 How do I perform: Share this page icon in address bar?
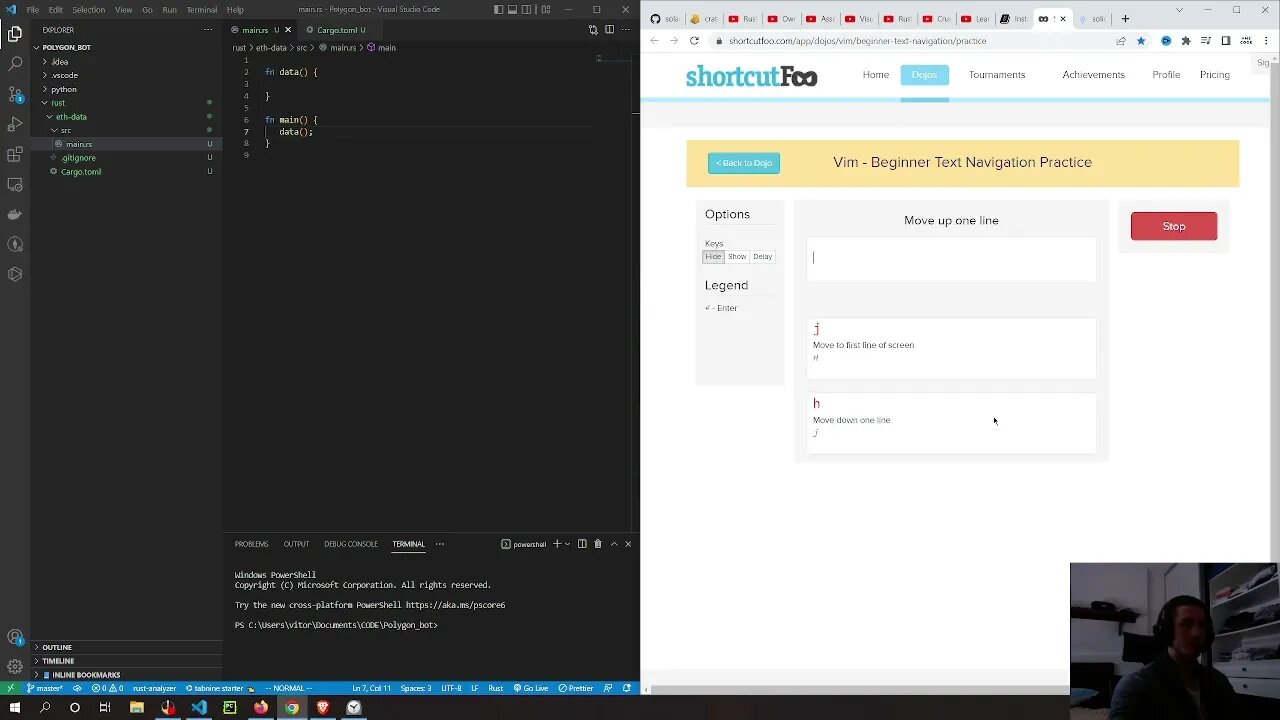click(x=1121, y=41)
